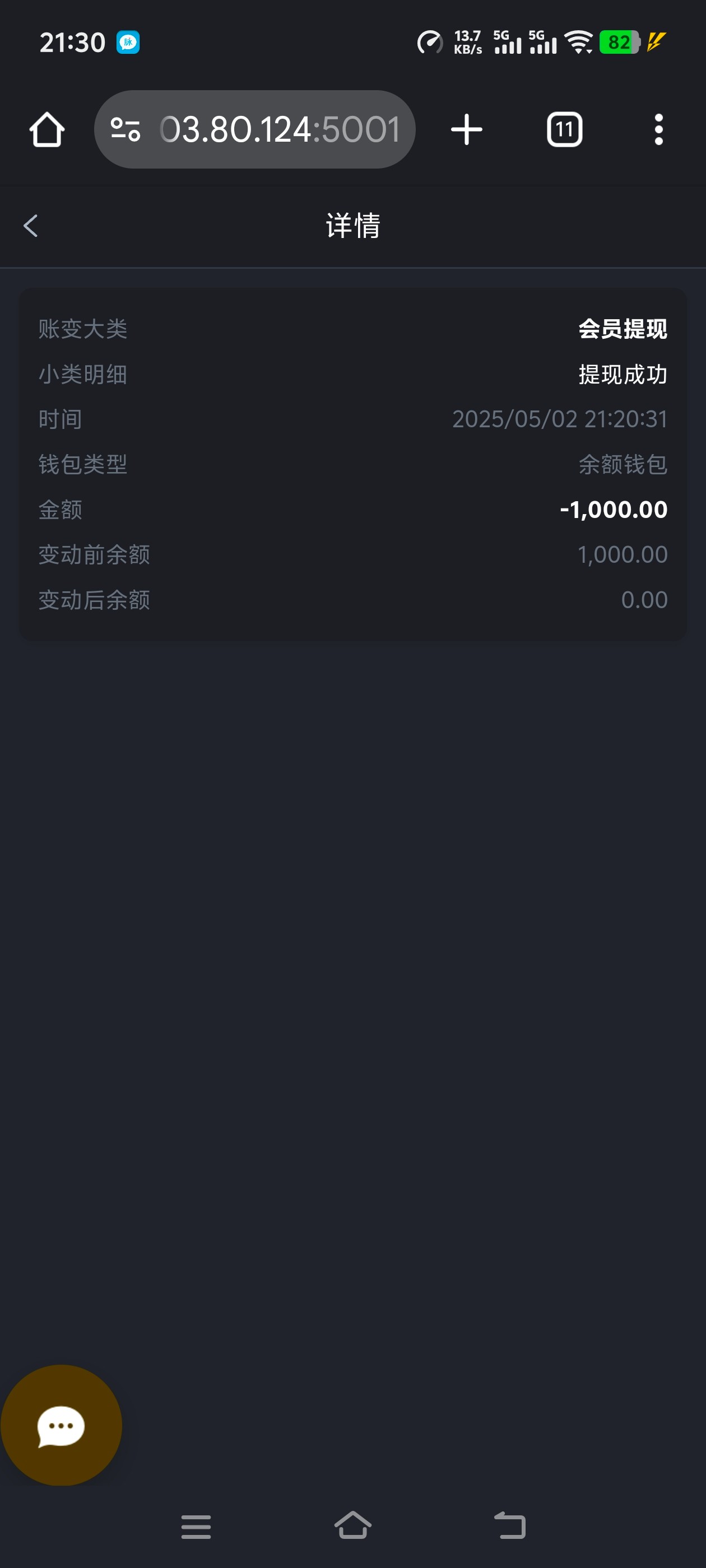Viewport: 706px width, 1568px height.
Task: Tap the battery indicator in status bar
Action: (619, 43)
